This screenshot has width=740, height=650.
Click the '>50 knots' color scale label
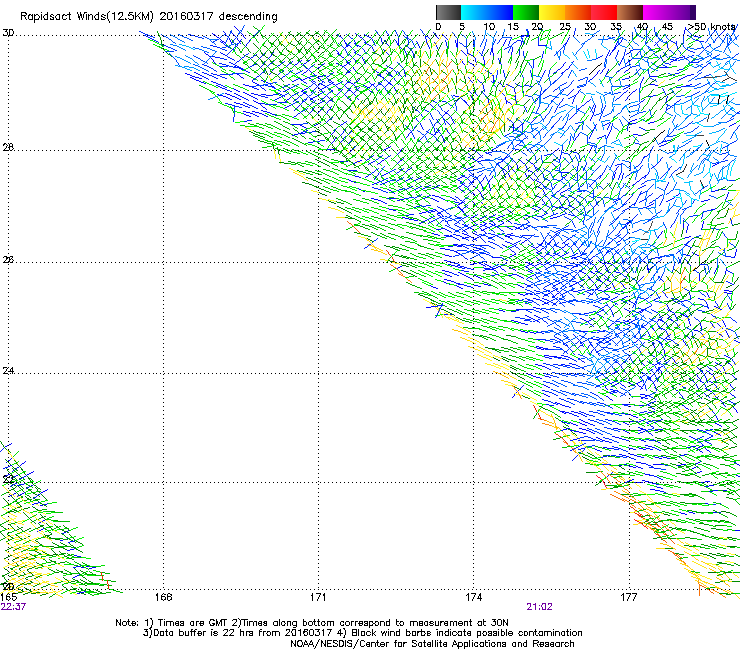pyautogui.click(x=711, y=27)
